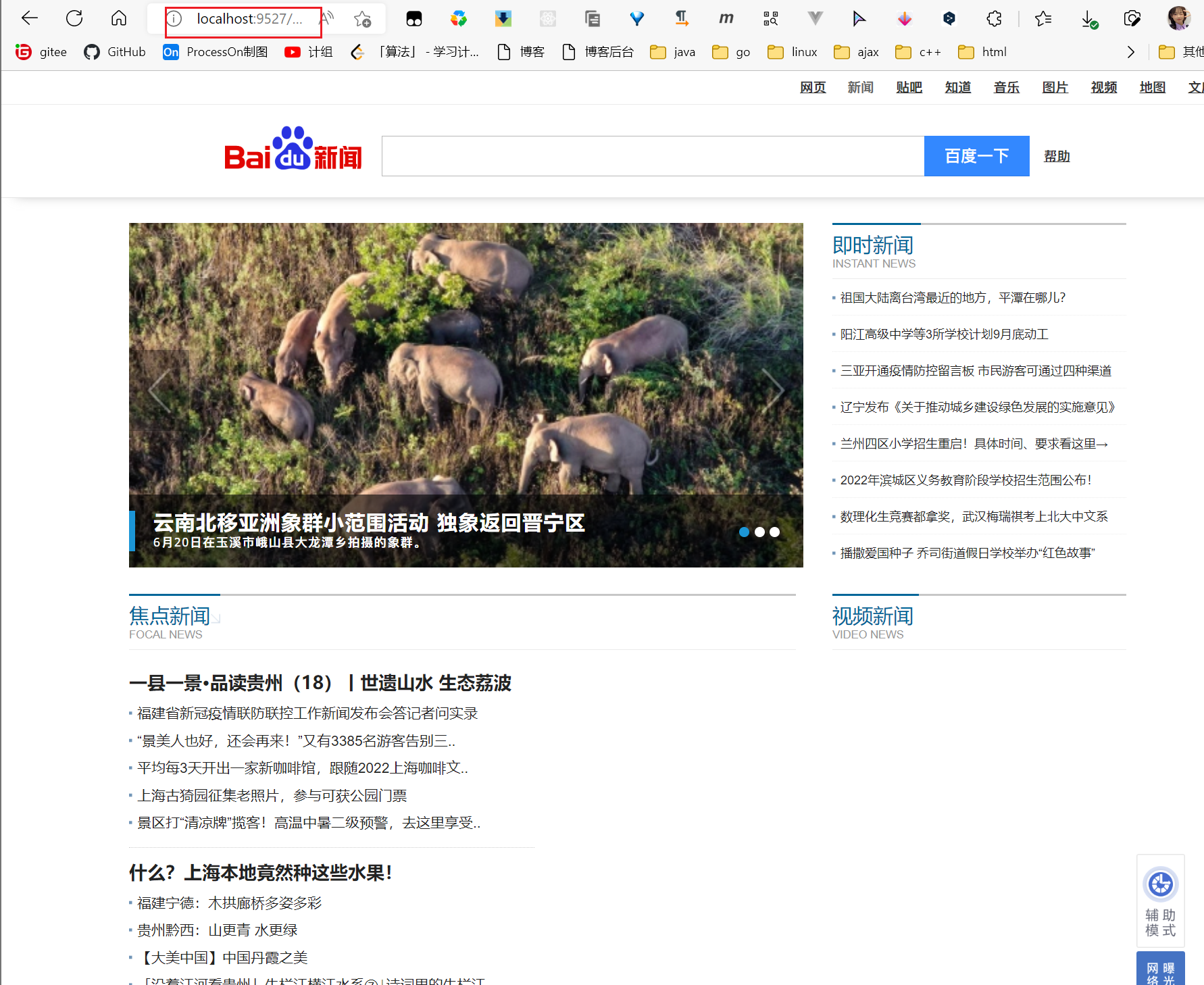
Task: Expand the go bookmark folder
Action: click(731, 52)
